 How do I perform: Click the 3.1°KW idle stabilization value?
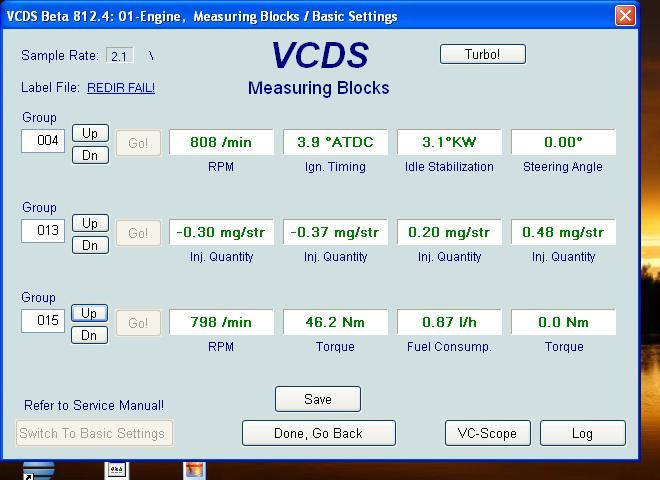[x=450, y=142]
